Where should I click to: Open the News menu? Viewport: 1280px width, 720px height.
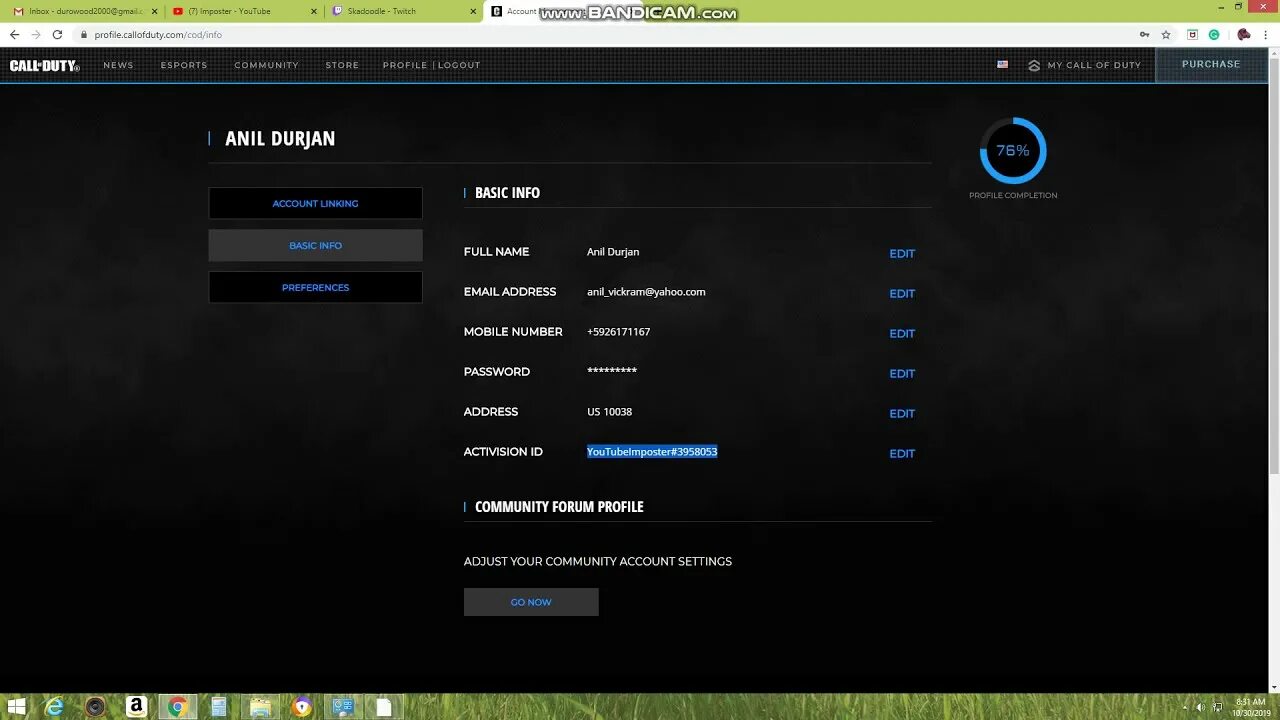(118, 65)
